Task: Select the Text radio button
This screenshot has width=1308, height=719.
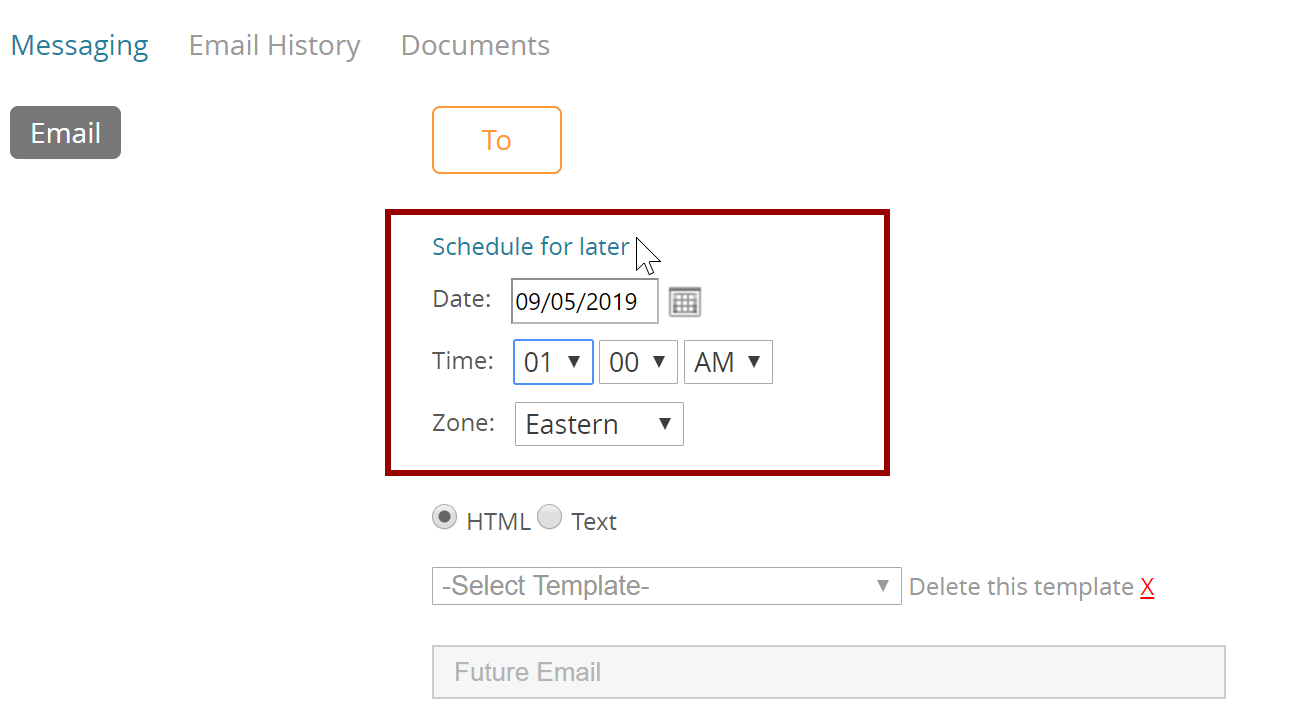Action: tap(549, 517)
